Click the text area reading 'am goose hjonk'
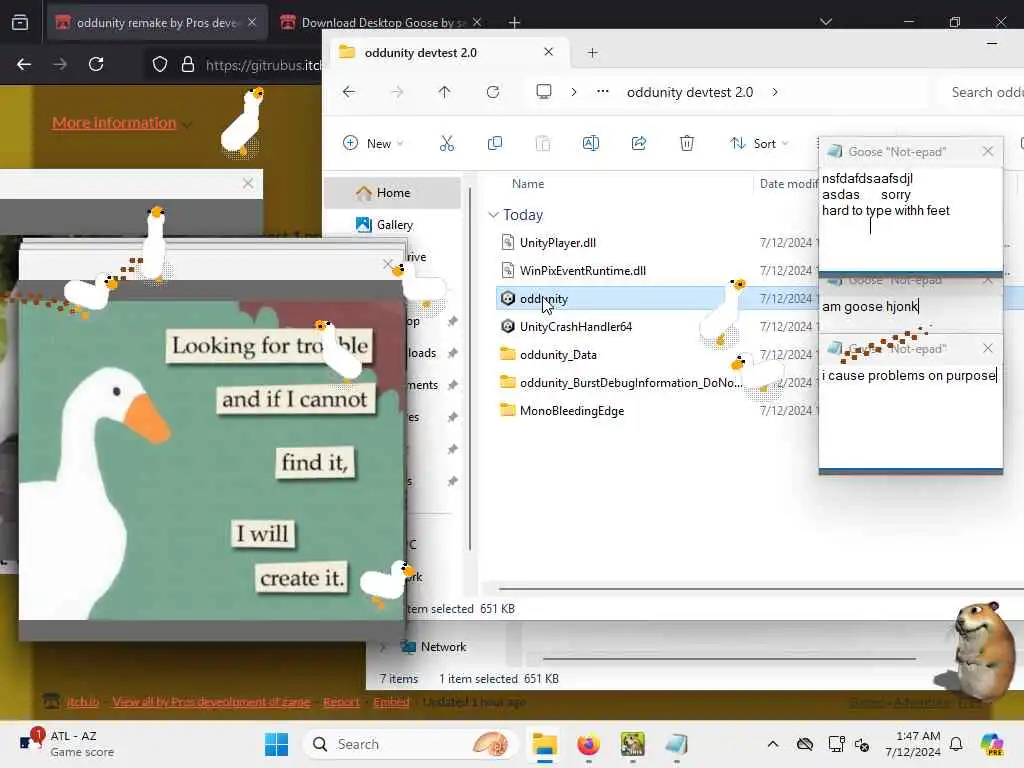 point(910,312)
